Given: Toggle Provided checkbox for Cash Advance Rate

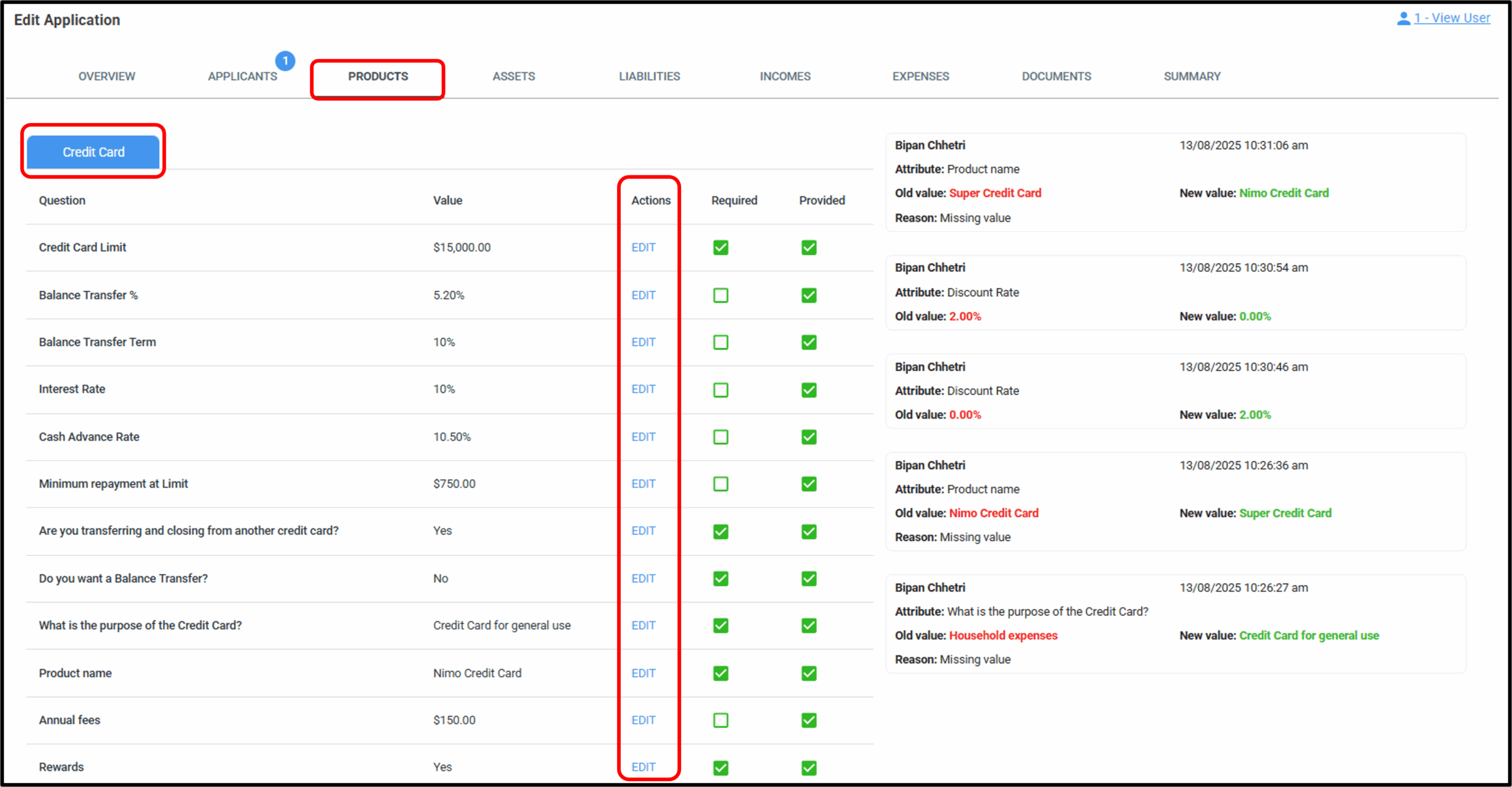Looking at the screenshot, I should coord(809,437).
